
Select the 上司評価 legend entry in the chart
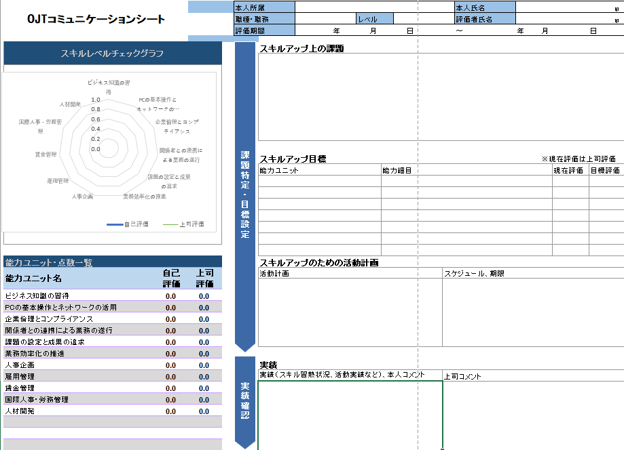tap(183, 224)
